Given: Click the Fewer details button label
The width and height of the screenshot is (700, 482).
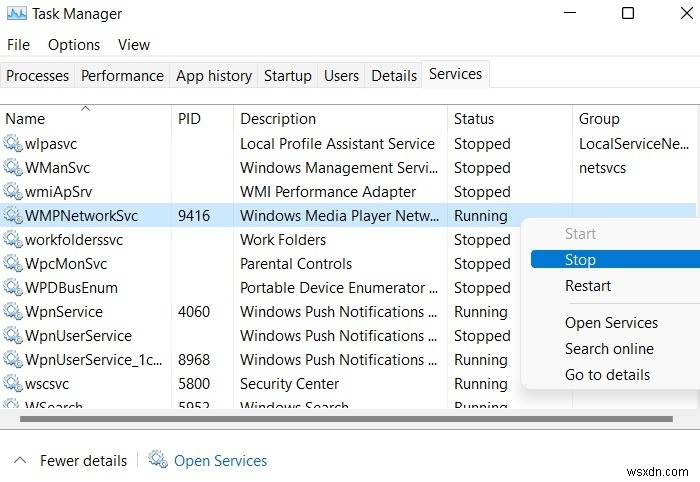Looking at the screenshot, I should coord(83,460).
